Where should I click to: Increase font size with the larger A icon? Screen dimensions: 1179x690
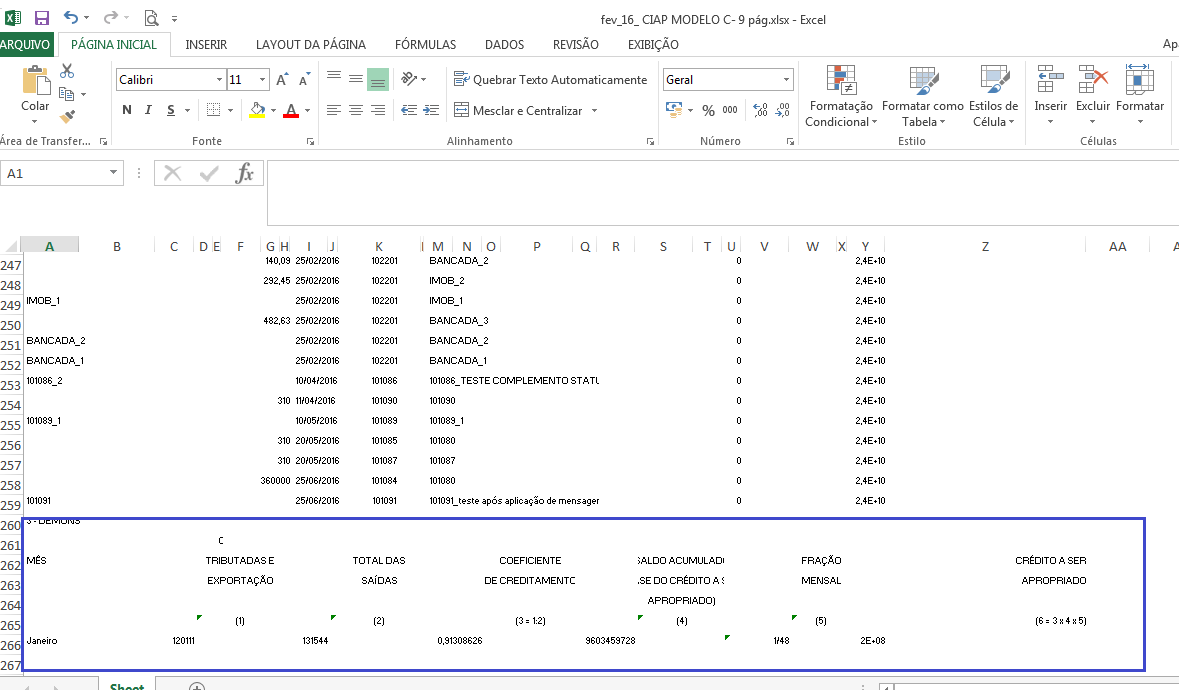pos(282,80)
